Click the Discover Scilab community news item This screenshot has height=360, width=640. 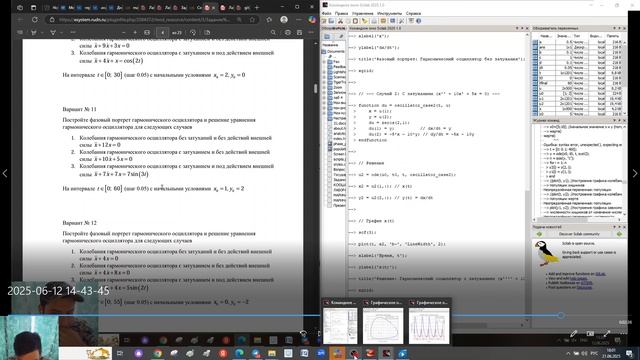coord(579,234)
